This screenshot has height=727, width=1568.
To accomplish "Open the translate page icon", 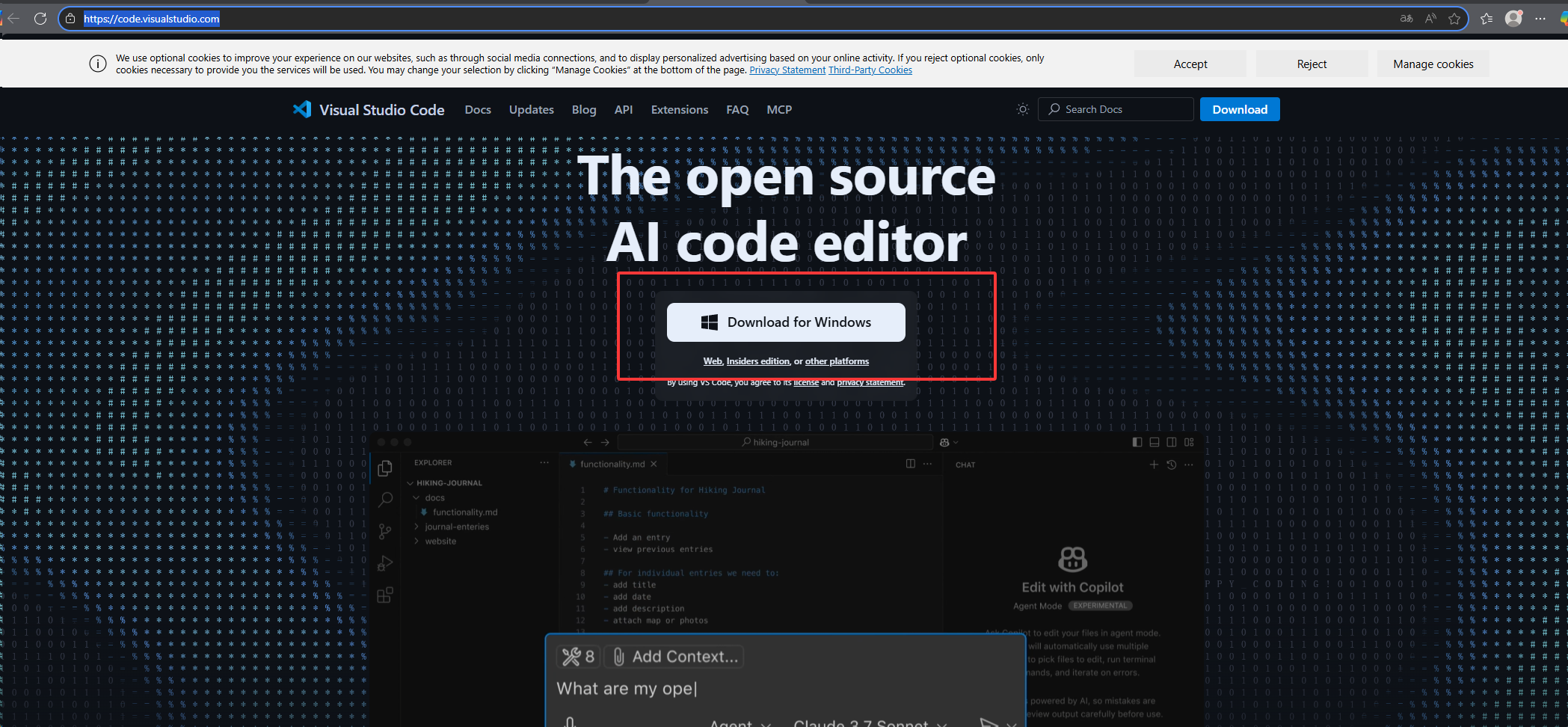I will (x=1406, y=19).
